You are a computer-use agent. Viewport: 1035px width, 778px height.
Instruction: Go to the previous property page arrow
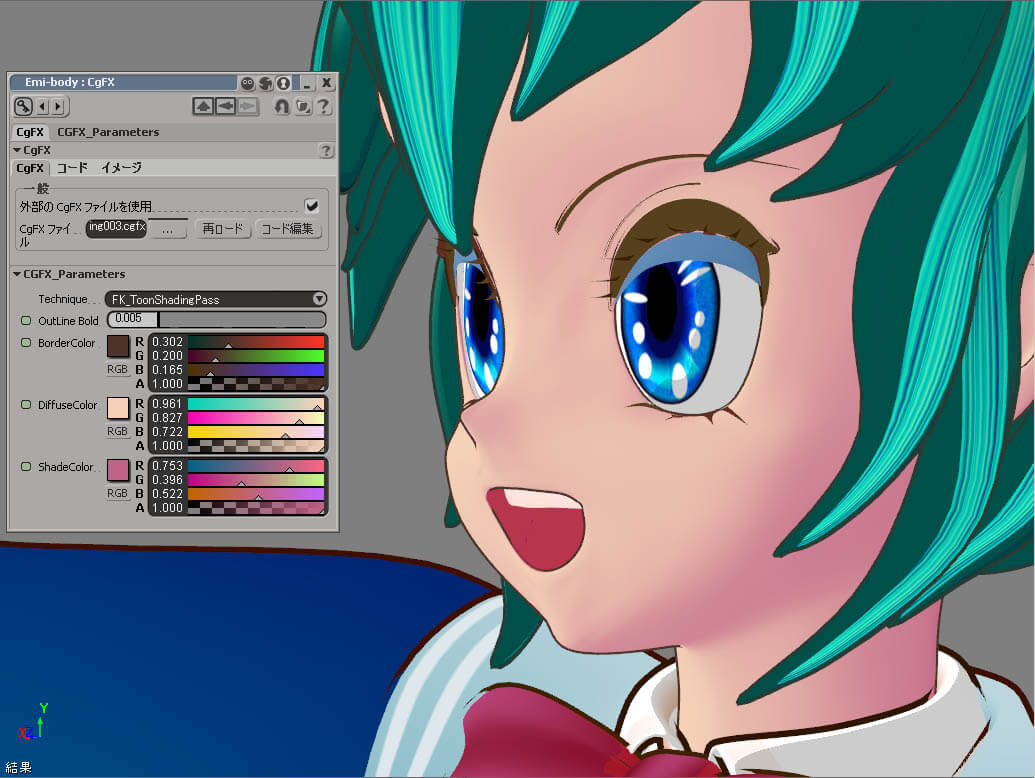point(43,106)
